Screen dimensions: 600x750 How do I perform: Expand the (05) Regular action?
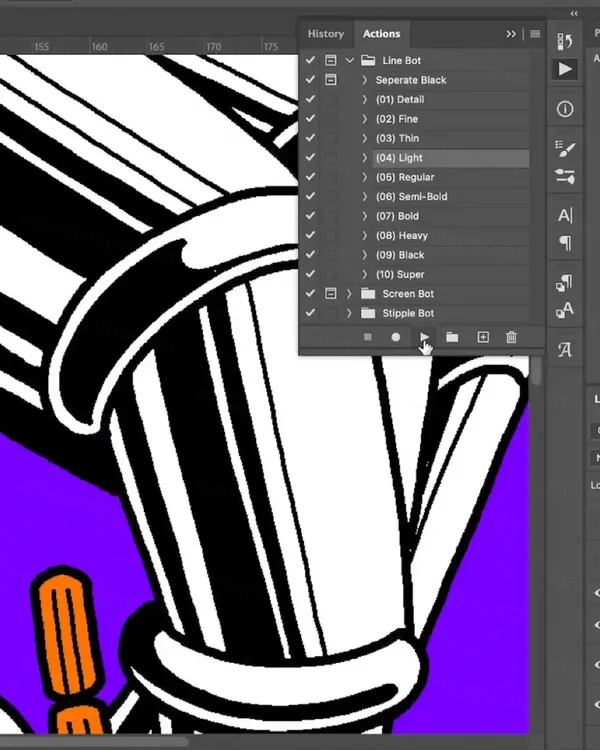(x=365, y=177)
